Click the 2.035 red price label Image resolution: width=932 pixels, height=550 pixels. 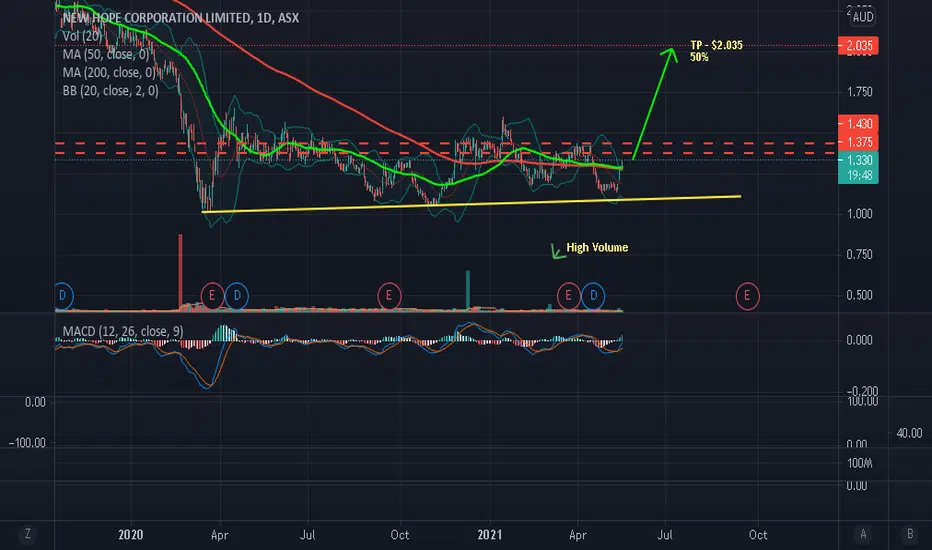click(858, 46)
